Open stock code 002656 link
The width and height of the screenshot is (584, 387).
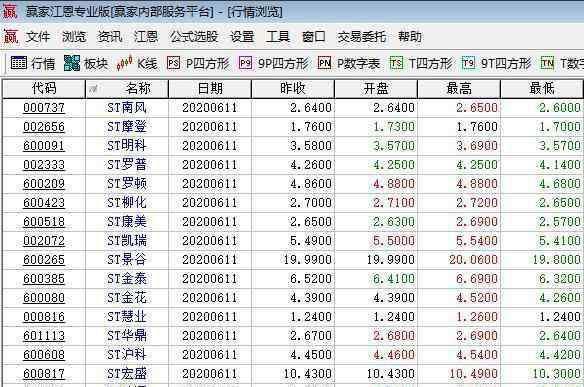pos(44,127)
